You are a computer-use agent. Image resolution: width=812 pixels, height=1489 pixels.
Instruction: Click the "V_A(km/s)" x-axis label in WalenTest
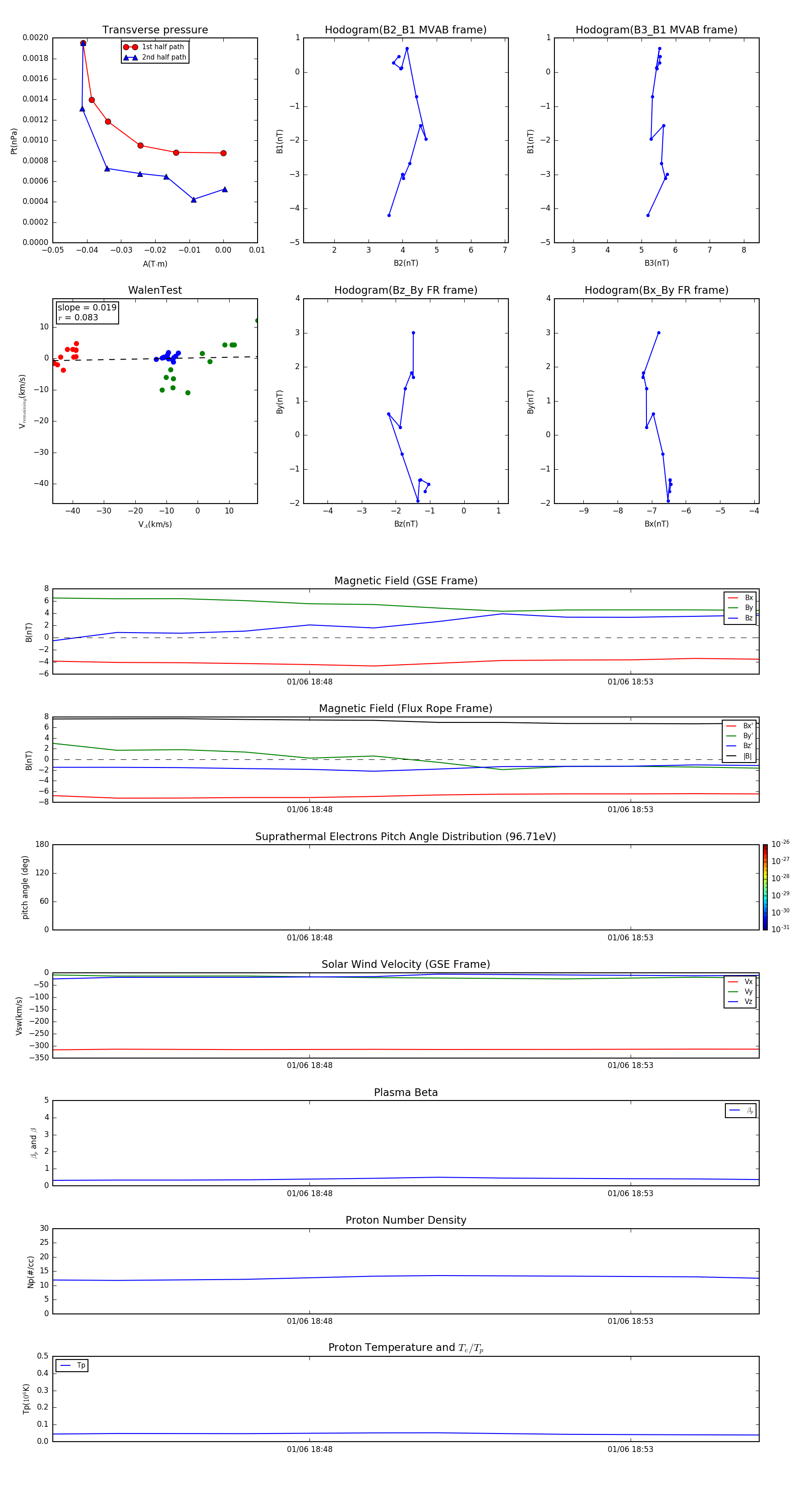click(155, 525)
